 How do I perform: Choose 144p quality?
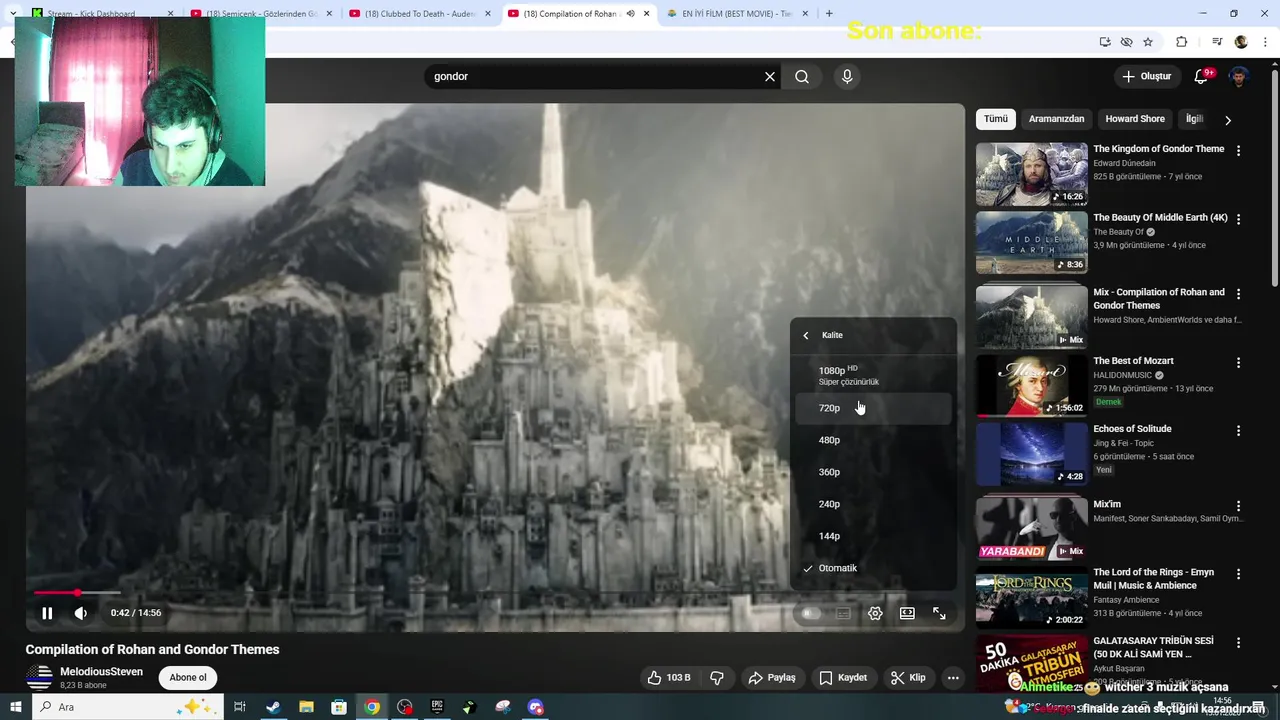[873, 536]
